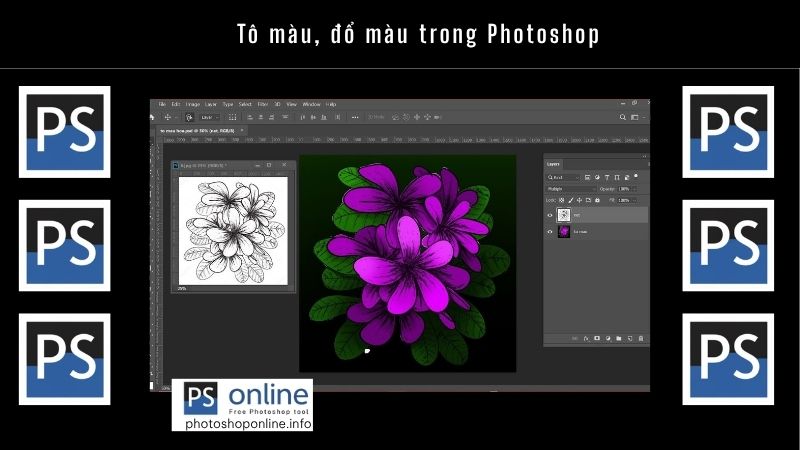Open the 3D menu

tap(278, 104)
